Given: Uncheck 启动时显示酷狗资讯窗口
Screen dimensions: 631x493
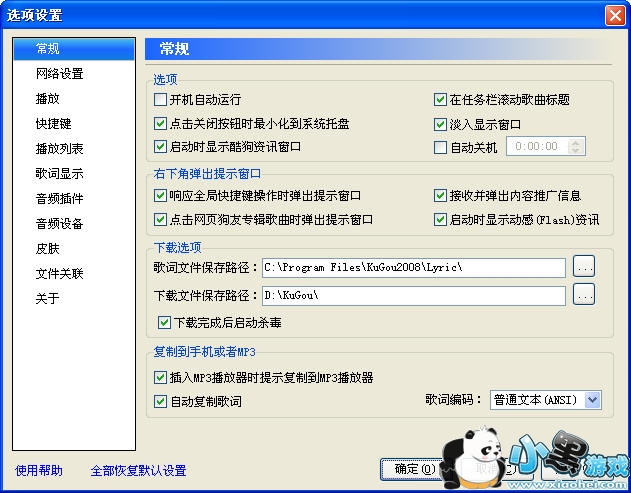Looking at the screenshot, I should (160, 146).
